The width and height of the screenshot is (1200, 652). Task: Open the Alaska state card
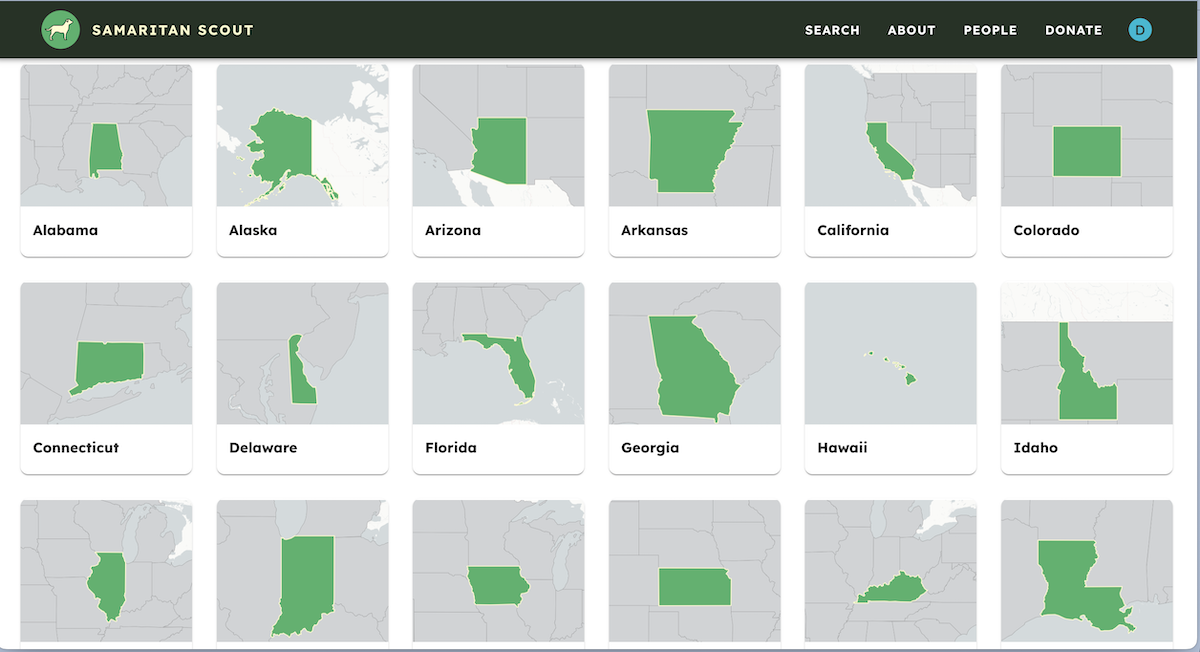coord(302,160)
